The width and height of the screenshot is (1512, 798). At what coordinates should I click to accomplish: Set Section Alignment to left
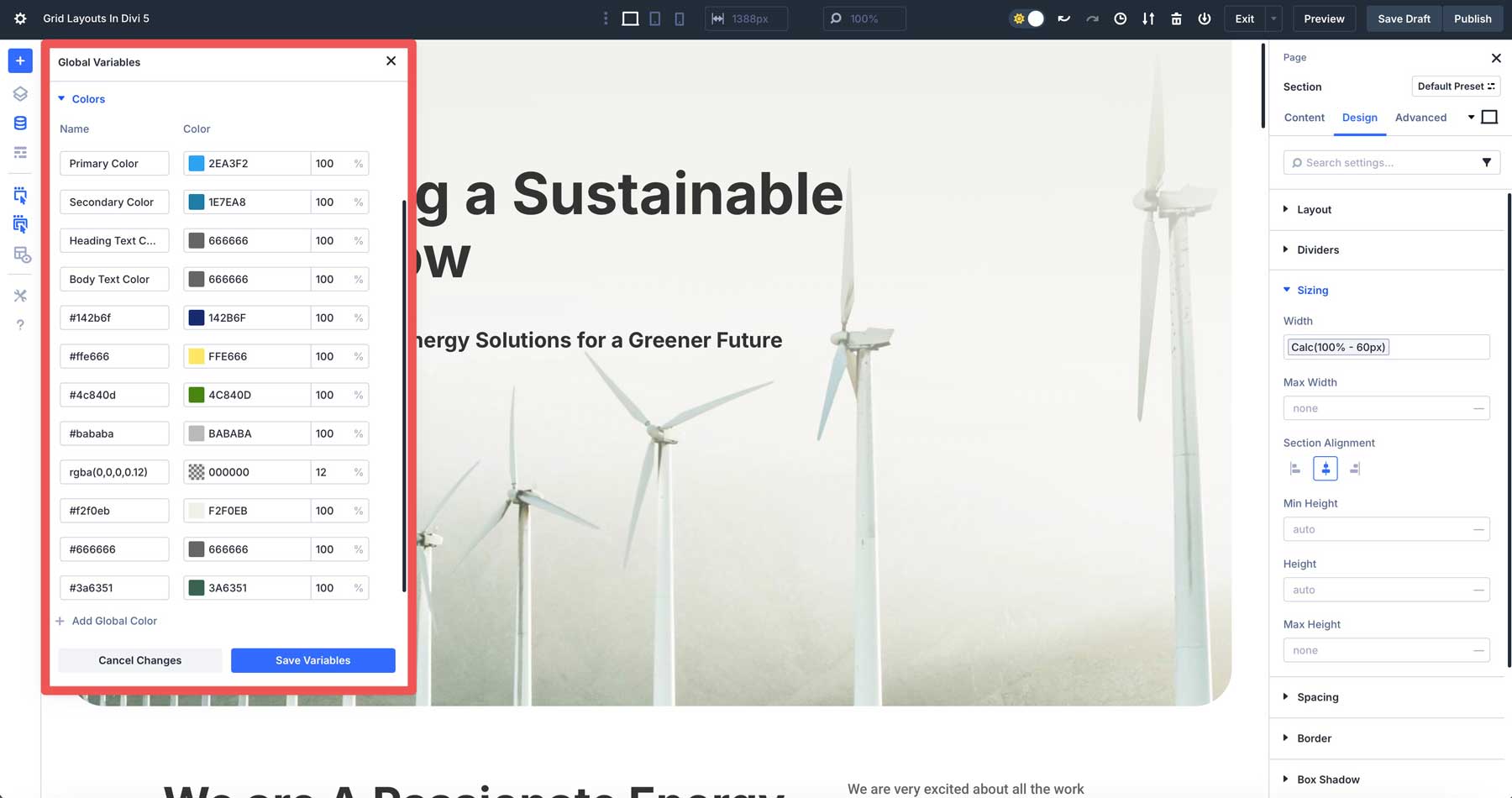click(1294, 468)
